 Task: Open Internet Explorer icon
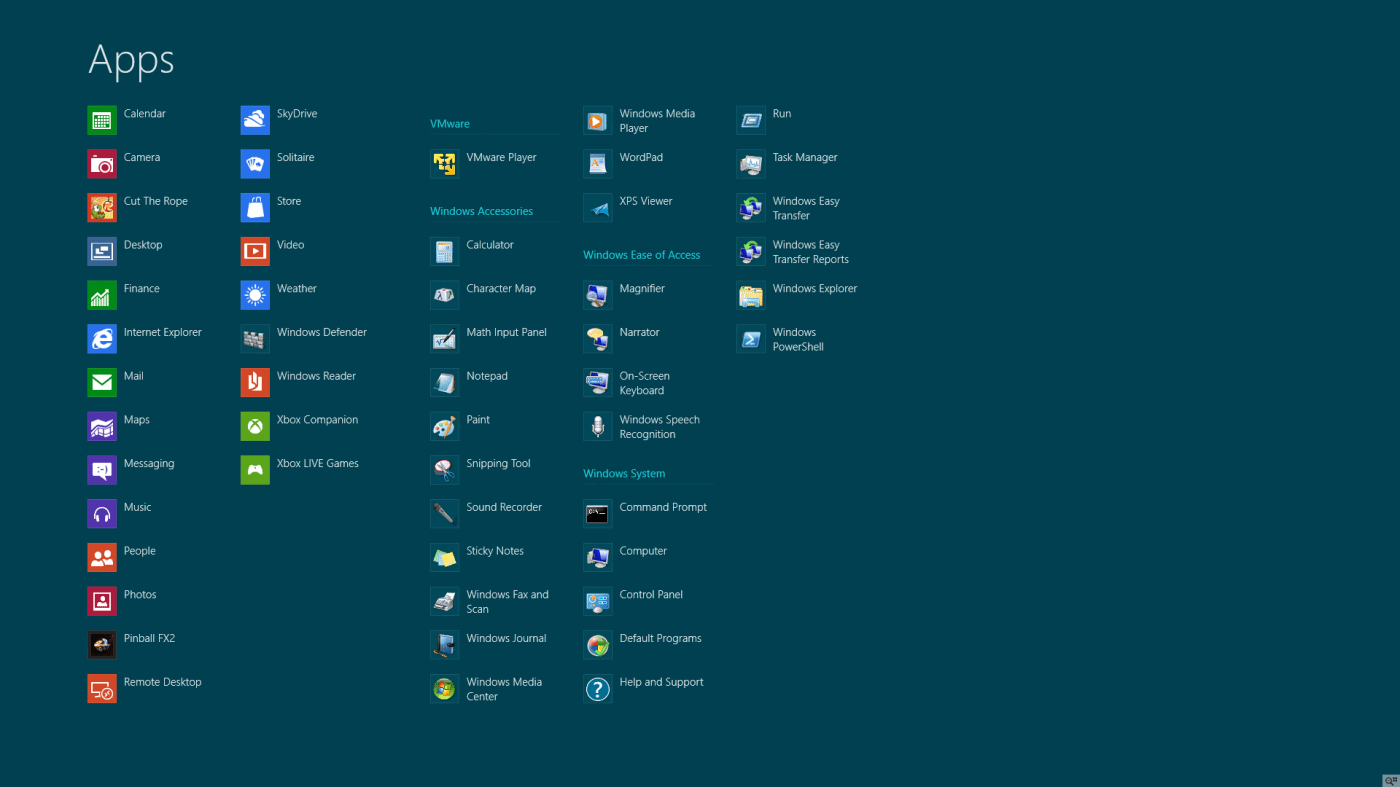coord(102,339)
